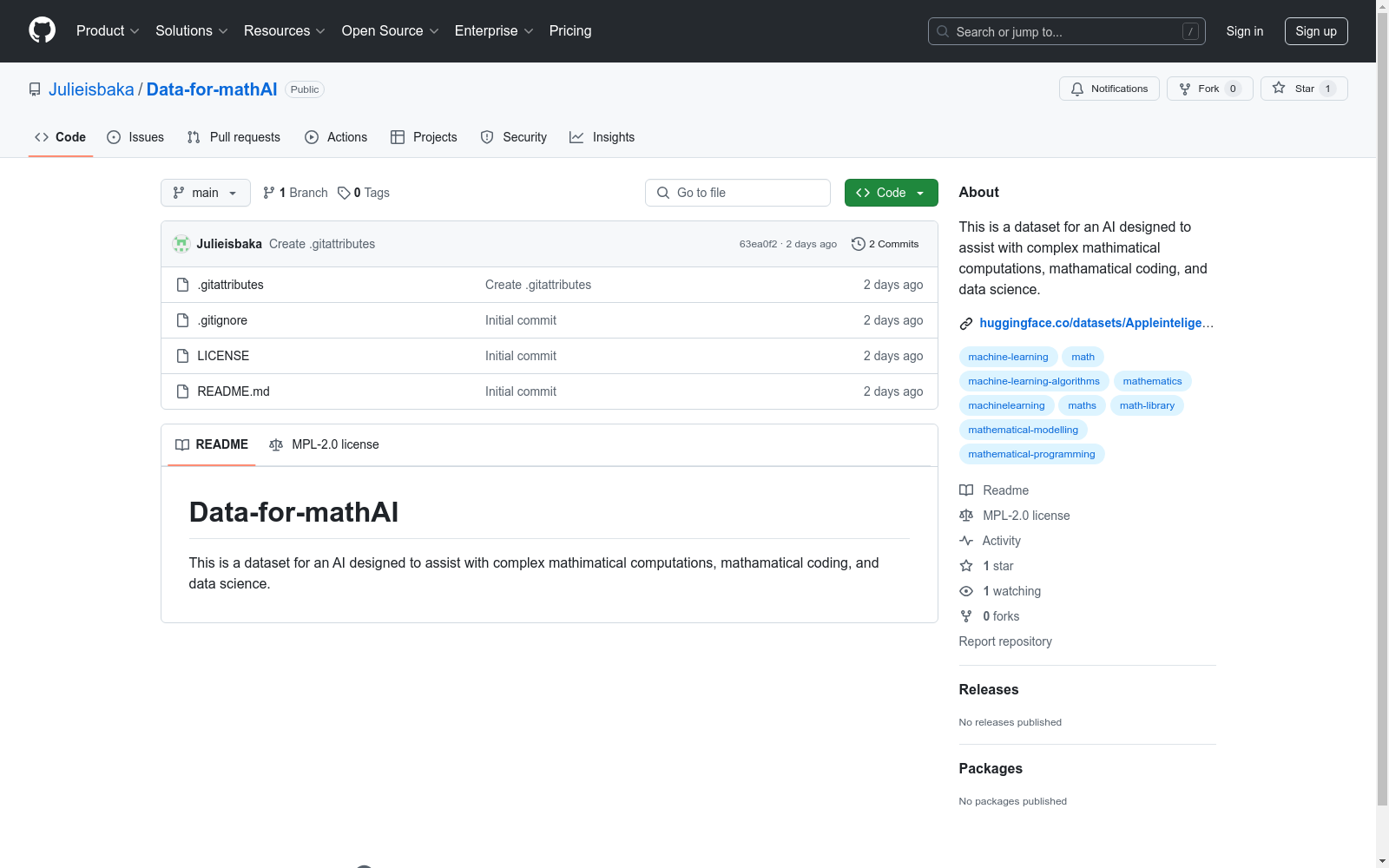Open the Data-for-mathAI repository link
1389x868 pixels.
point(212,89)
